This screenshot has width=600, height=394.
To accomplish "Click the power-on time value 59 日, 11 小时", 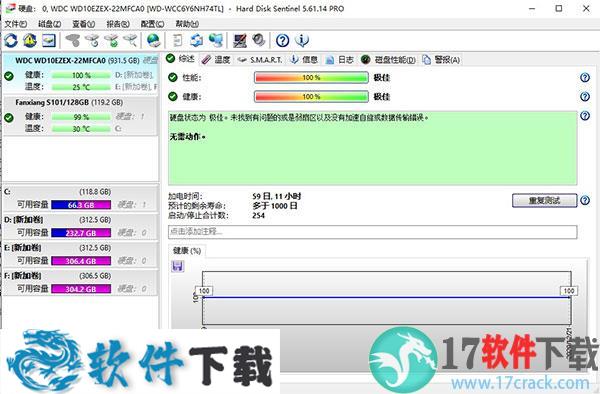I will point(277,196).
